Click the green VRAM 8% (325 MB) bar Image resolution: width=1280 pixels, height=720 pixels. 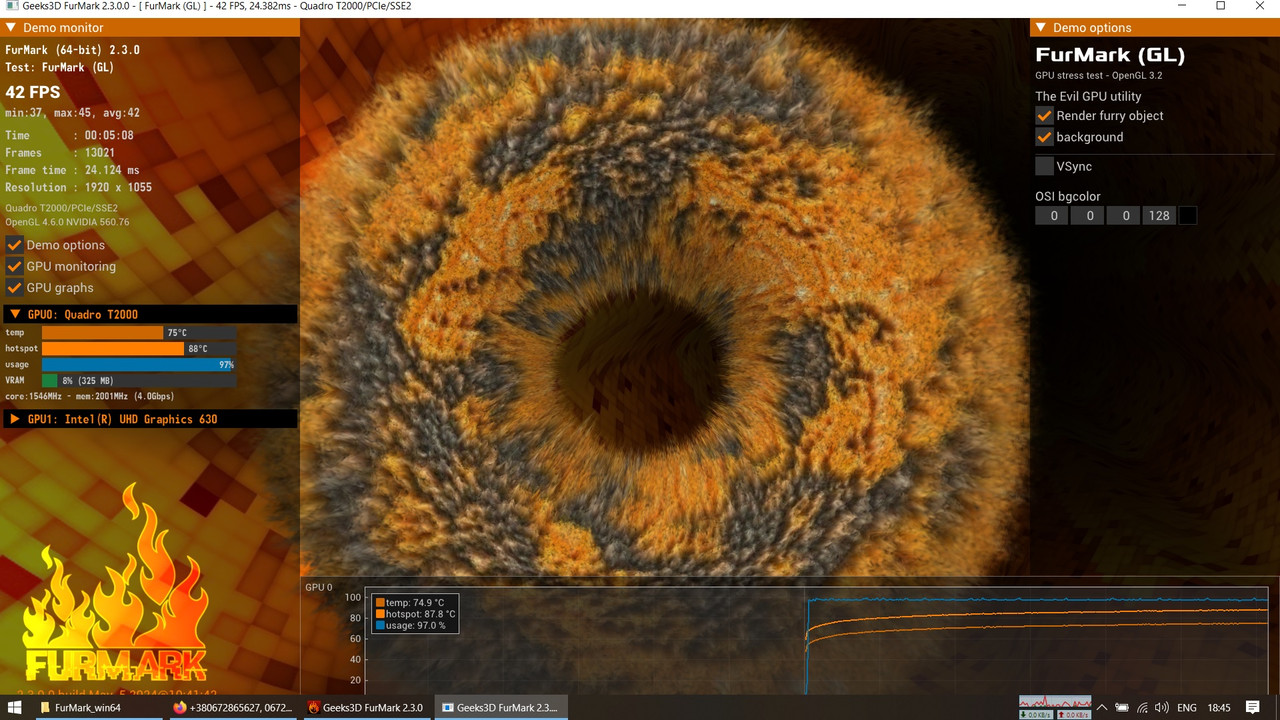50,380
